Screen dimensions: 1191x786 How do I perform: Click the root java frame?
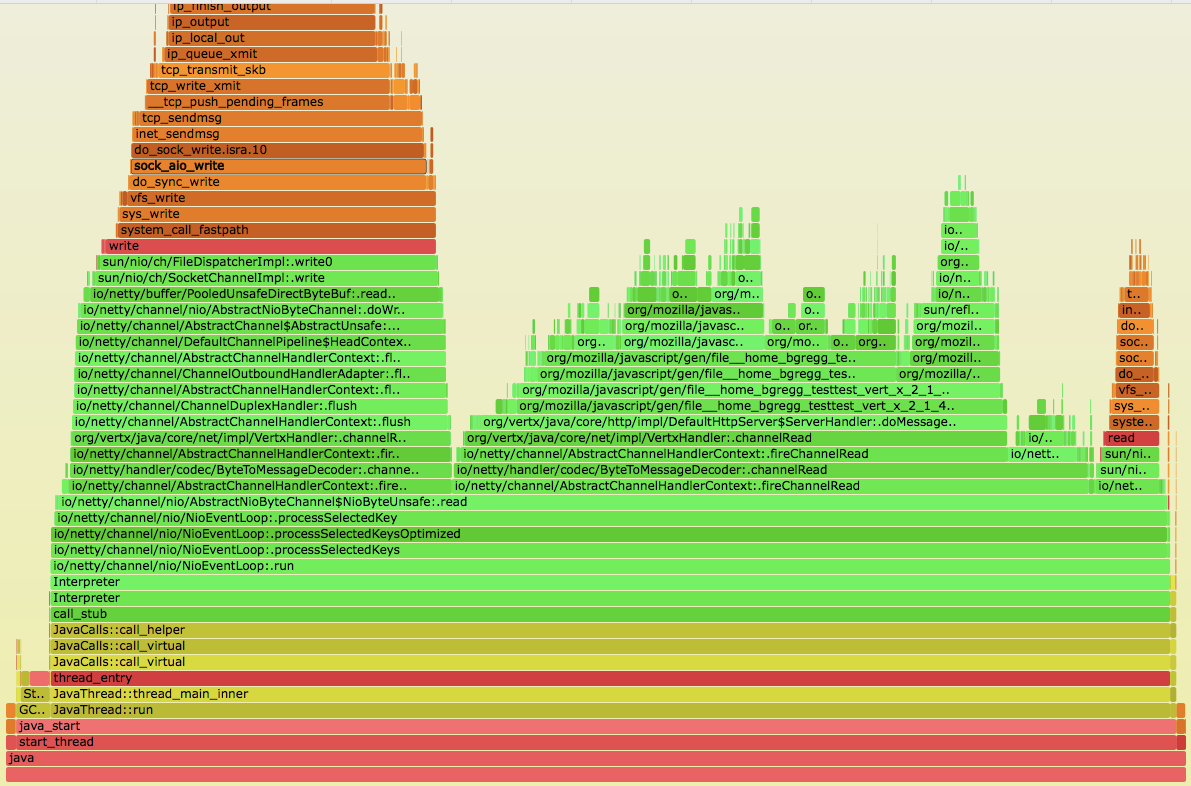(595, 757)
